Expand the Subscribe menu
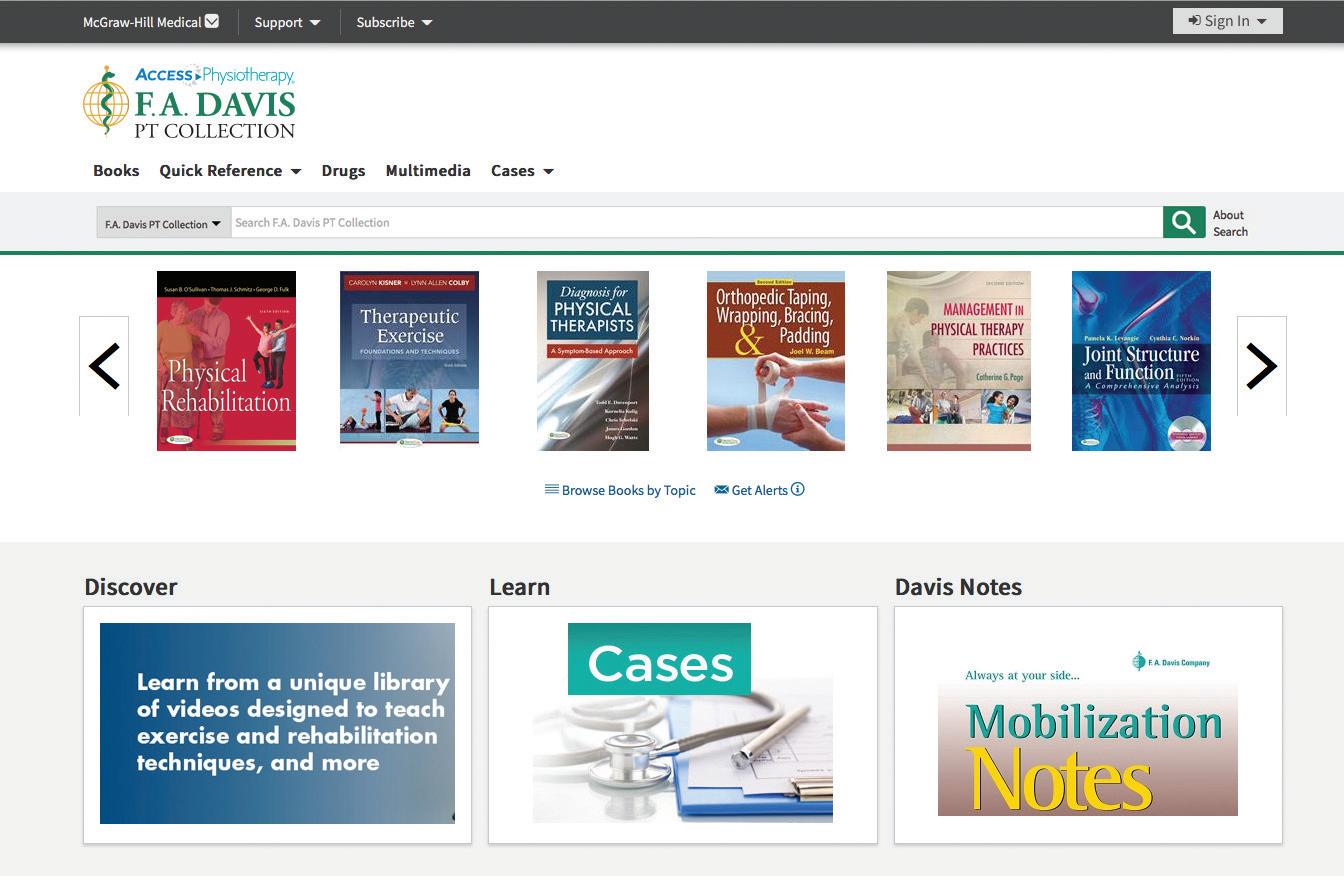This screenshot has width=1344, height=882. pyautogui.click(x=395, y=22)
